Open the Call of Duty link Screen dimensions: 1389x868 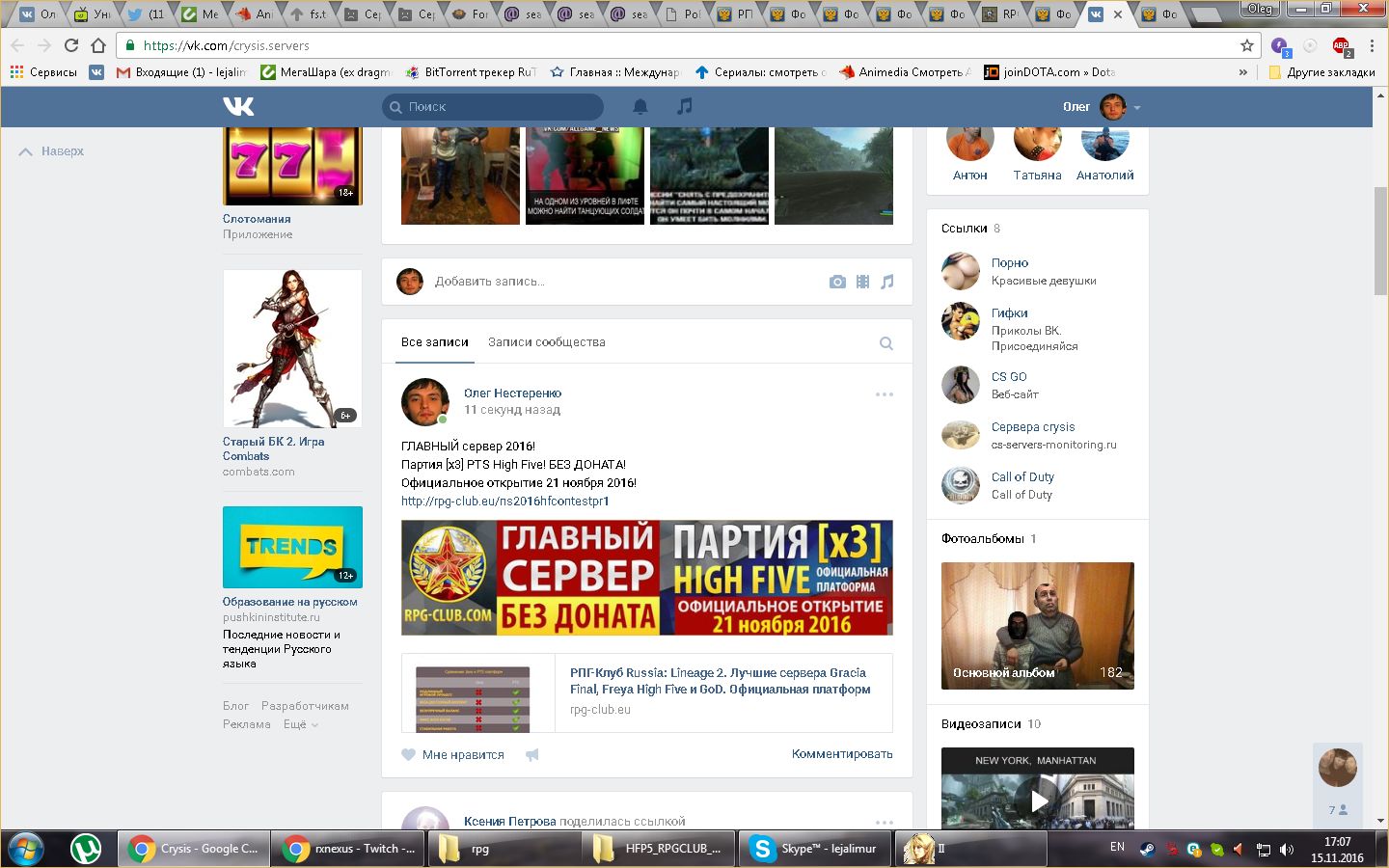[1022, 477]
